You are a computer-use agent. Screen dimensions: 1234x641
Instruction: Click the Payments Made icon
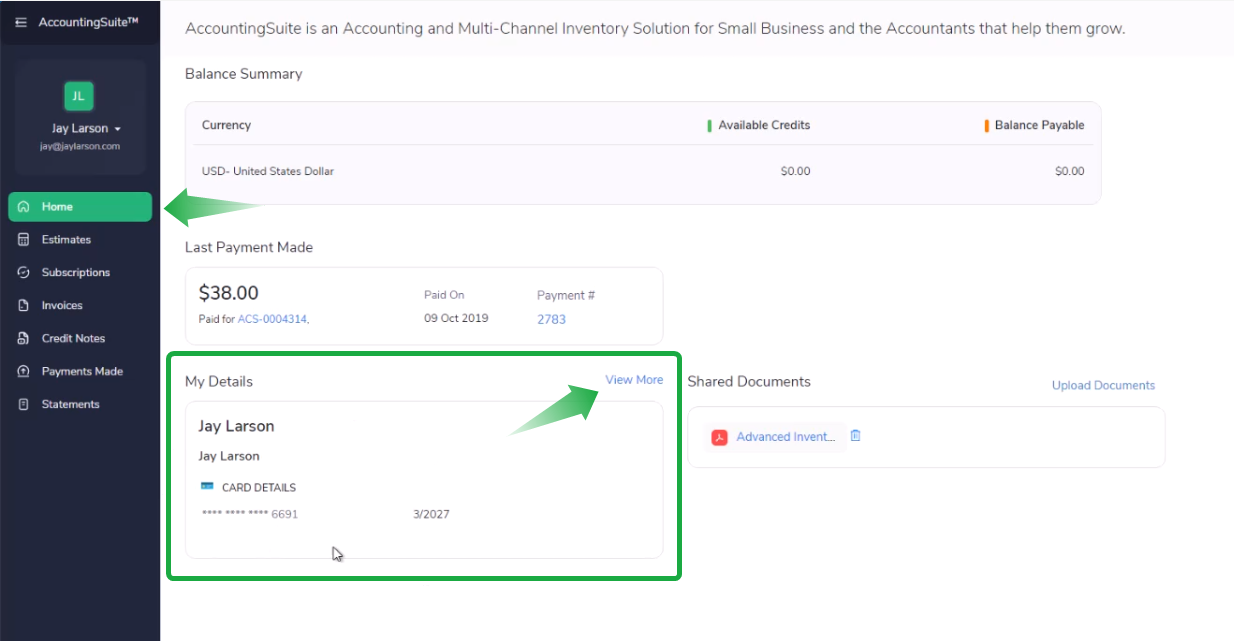pyautogui.click(x=24, y=372)
